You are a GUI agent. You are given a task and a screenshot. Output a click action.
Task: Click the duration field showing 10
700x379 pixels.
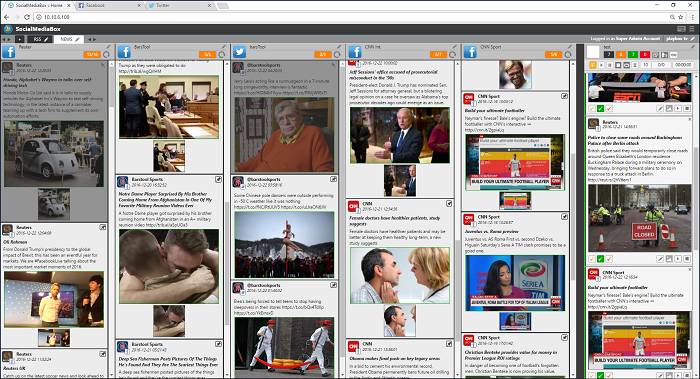click(646, 65)
